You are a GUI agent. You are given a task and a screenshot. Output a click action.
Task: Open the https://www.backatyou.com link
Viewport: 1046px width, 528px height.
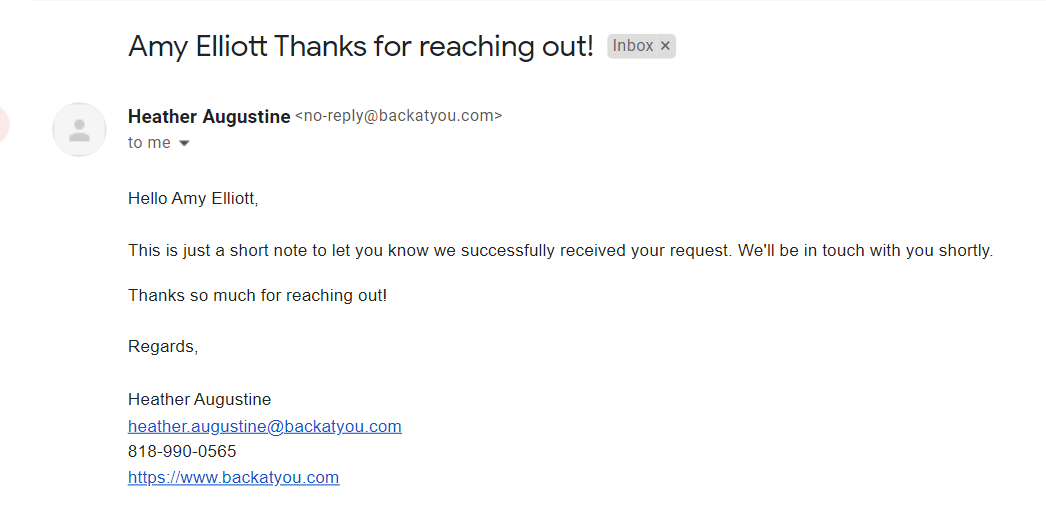tap(233, 477)
